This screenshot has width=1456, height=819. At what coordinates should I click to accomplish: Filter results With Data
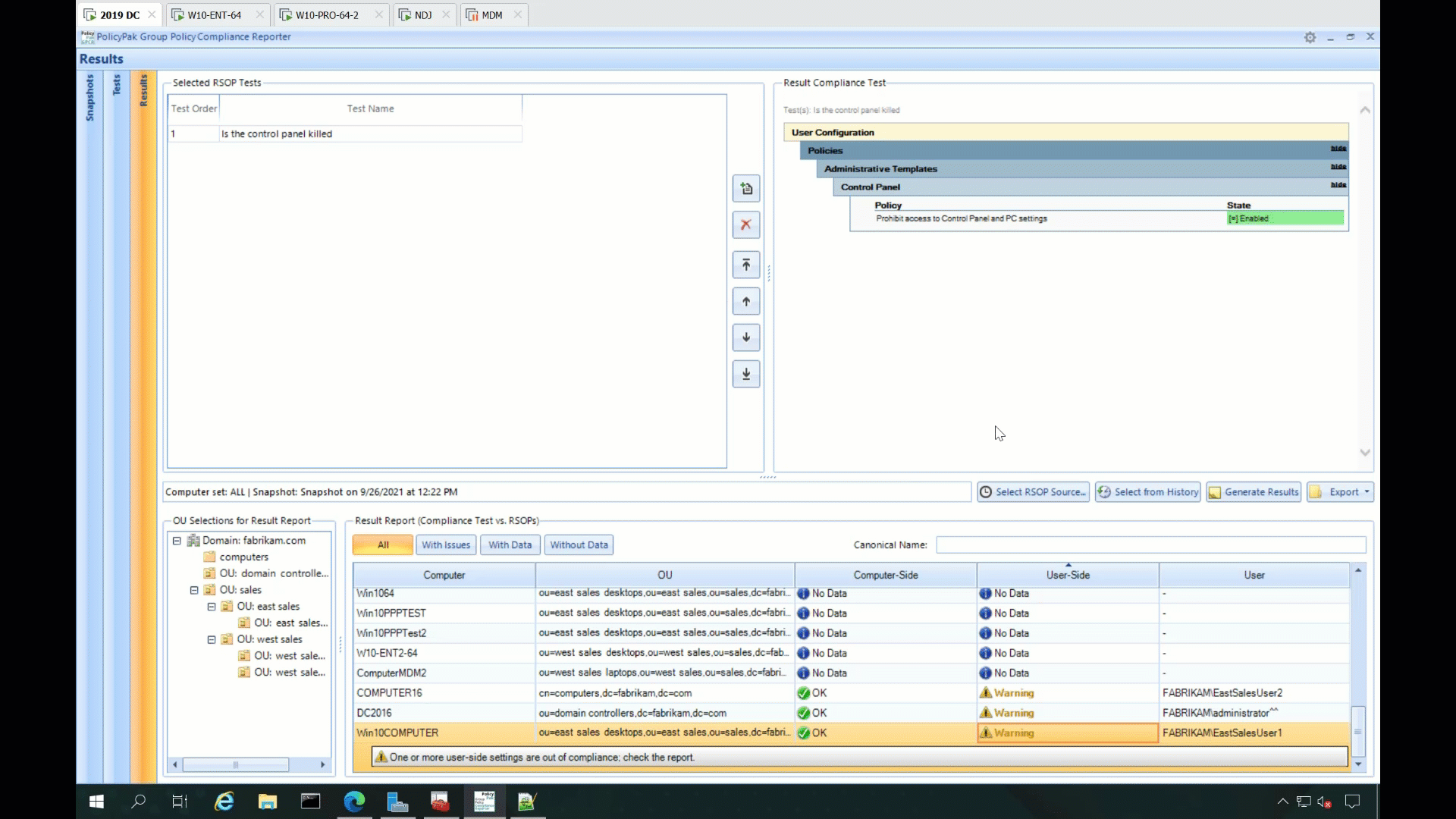[510, 545]
